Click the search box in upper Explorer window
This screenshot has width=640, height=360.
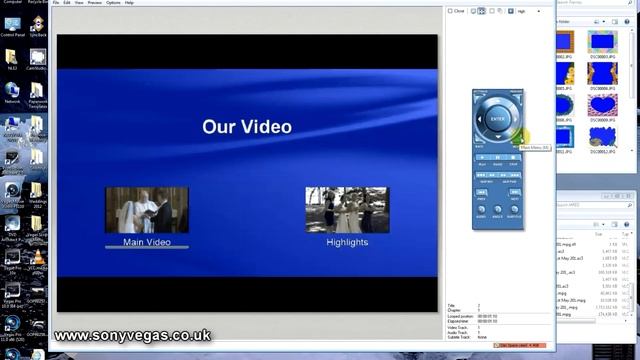click(x=595, y=3)
